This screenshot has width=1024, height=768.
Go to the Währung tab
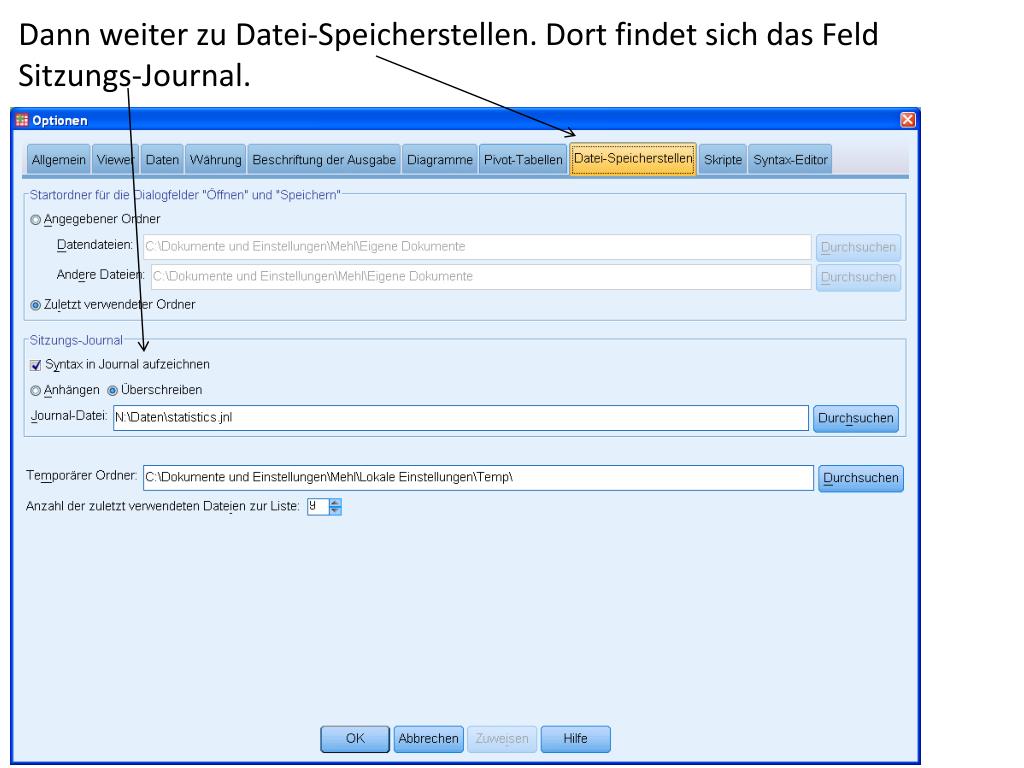pos(216,160)
